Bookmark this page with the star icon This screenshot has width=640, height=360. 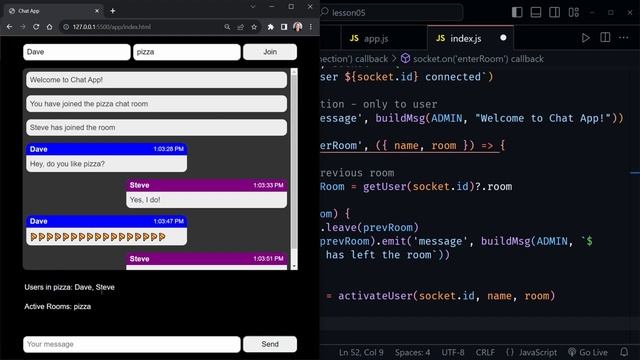pos(254,27)
